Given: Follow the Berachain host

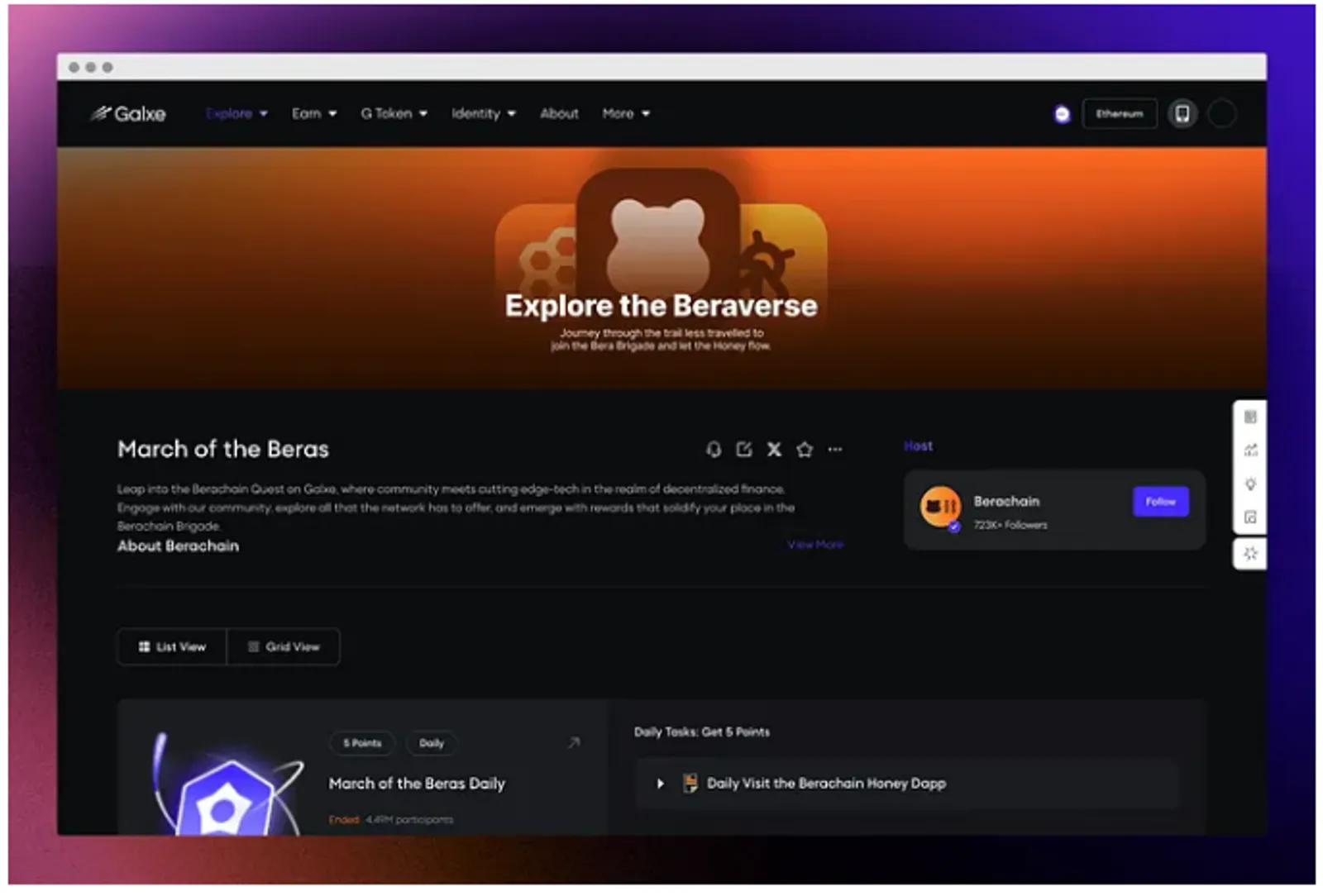Looking at the screenshot, I should click(1161, 502).
